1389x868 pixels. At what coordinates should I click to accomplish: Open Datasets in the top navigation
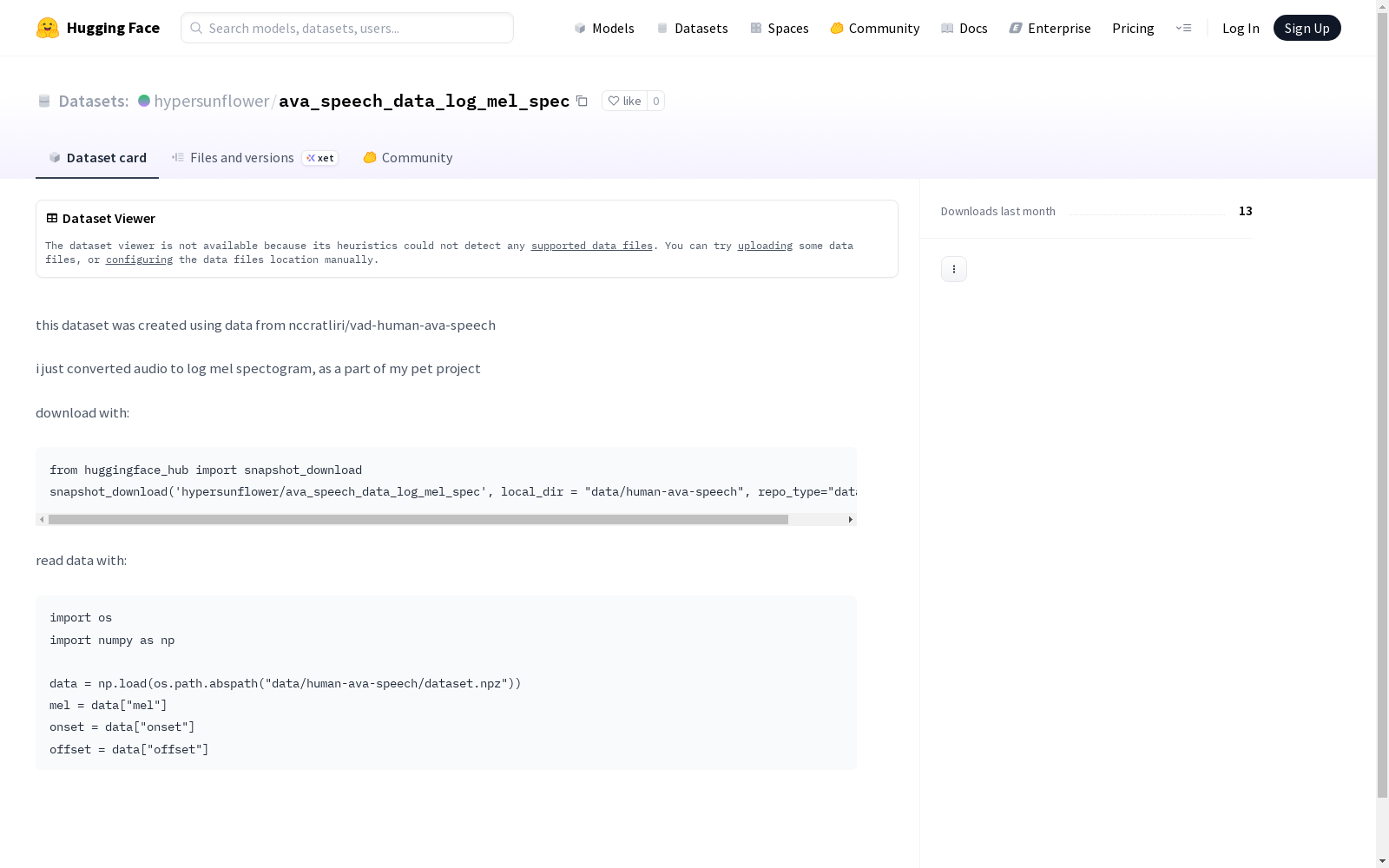pyautogui.click(x=692, y=28)
